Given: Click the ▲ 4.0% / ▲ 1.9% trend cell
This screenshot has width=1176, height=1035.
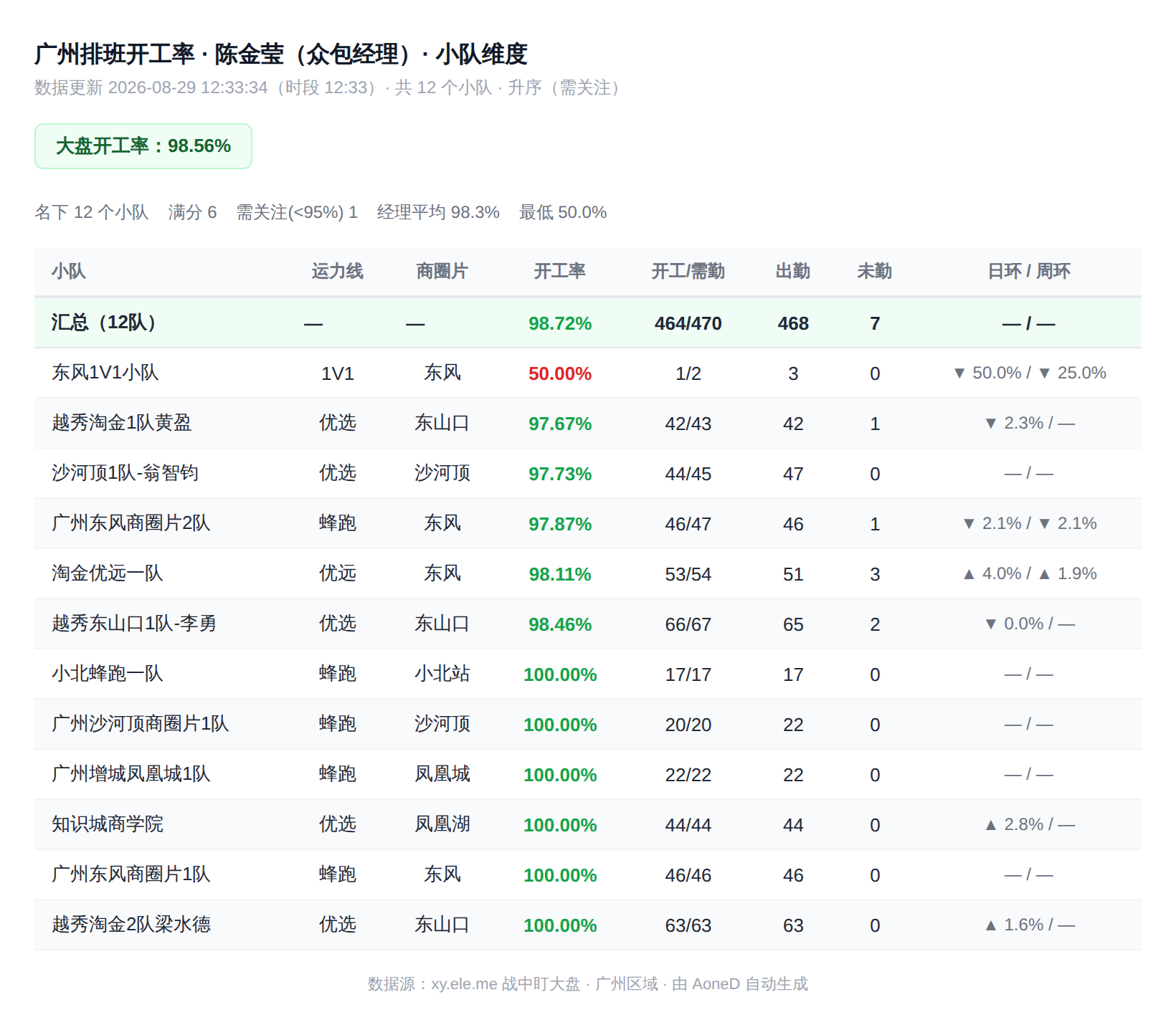Looking at the screenshot, I should click(x=1029, y=573).
